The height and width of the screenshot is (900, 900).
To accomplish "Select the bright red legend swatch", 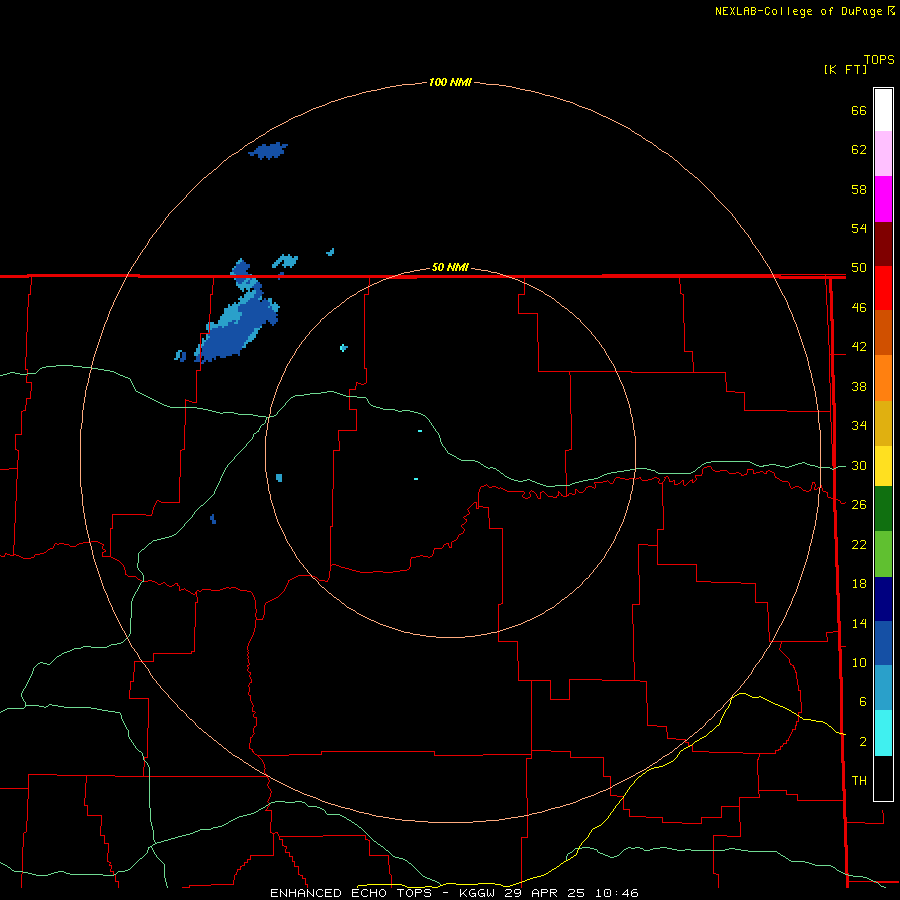I will (x=883, y=288).
